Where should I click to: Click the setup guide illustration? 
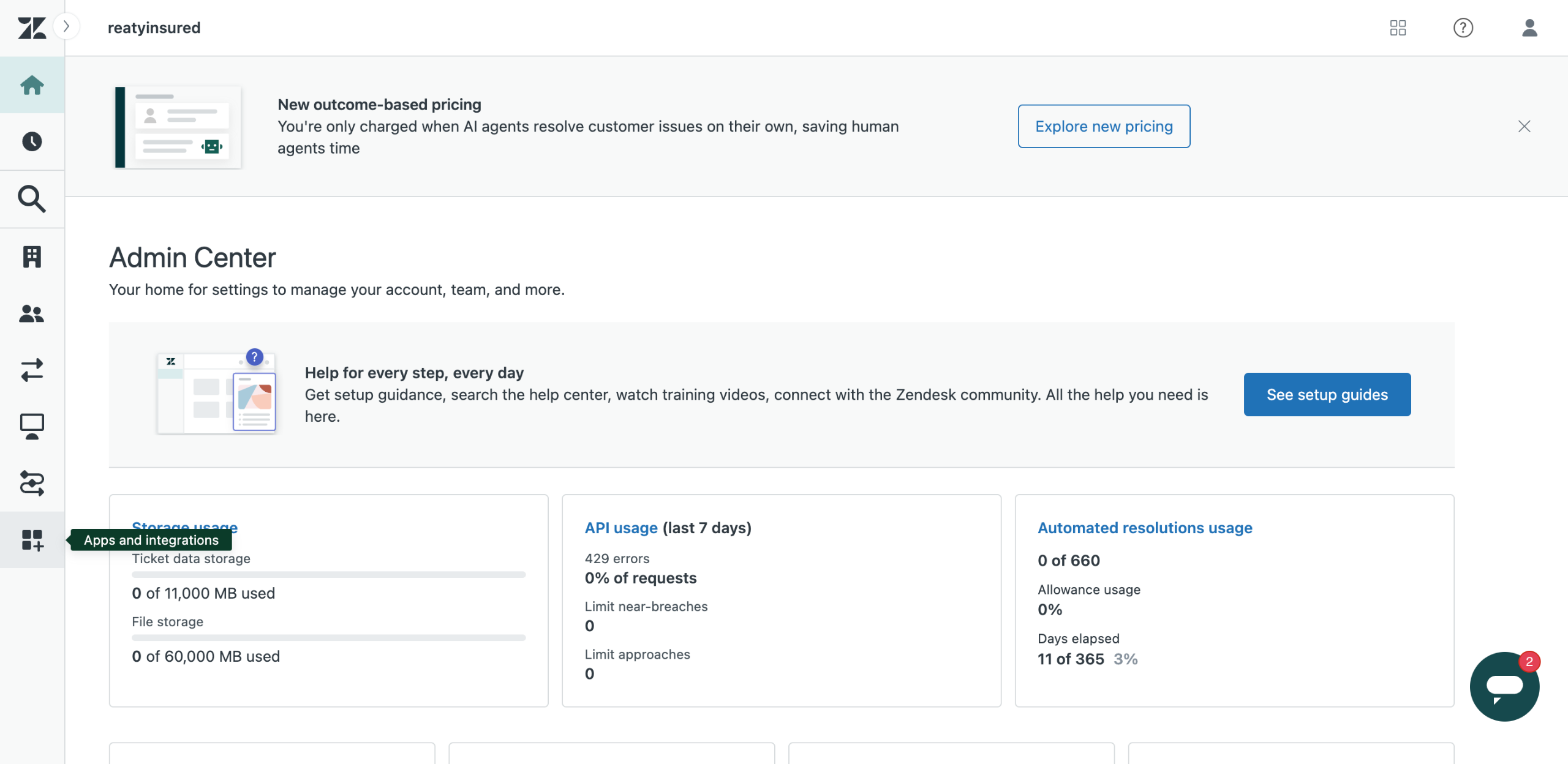(217, 392)
